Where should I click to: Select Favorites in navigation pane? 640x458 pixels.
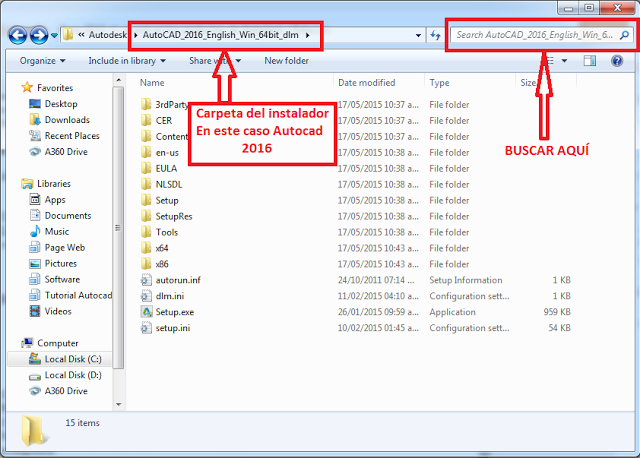(x=55, y=88)
